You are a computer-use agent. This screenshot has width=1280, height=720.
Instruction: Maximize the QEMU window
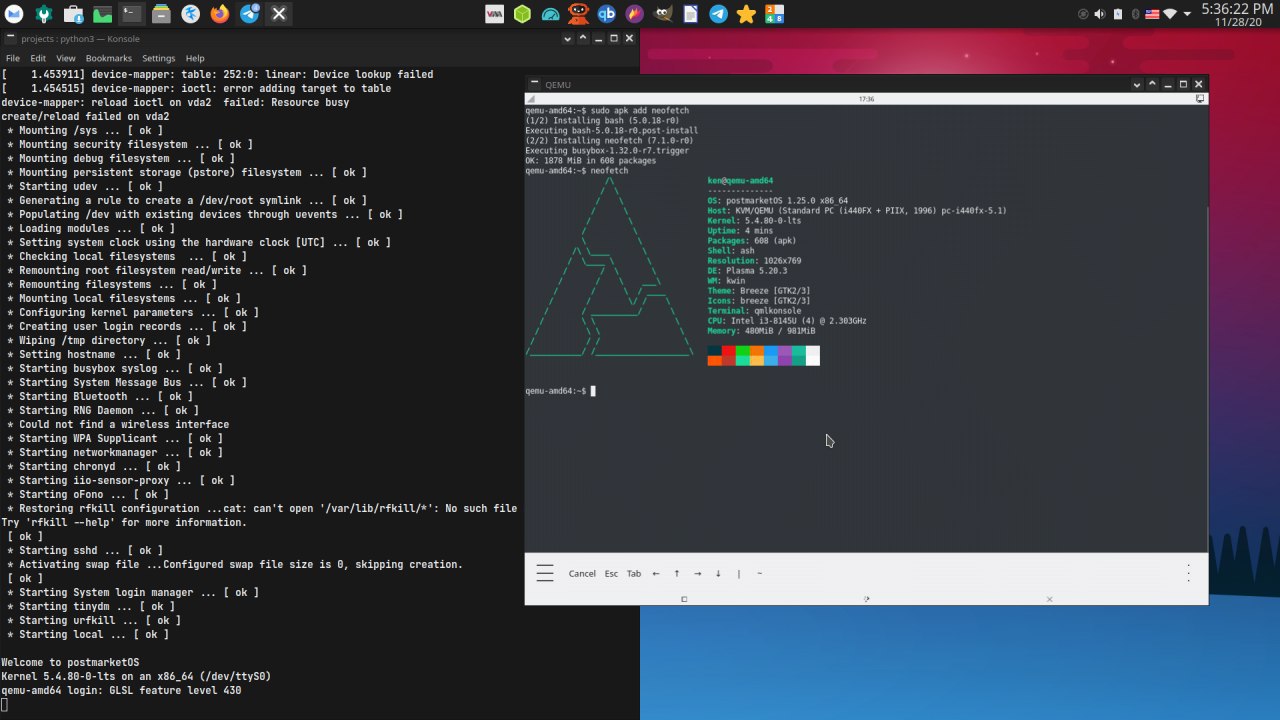1183,84
